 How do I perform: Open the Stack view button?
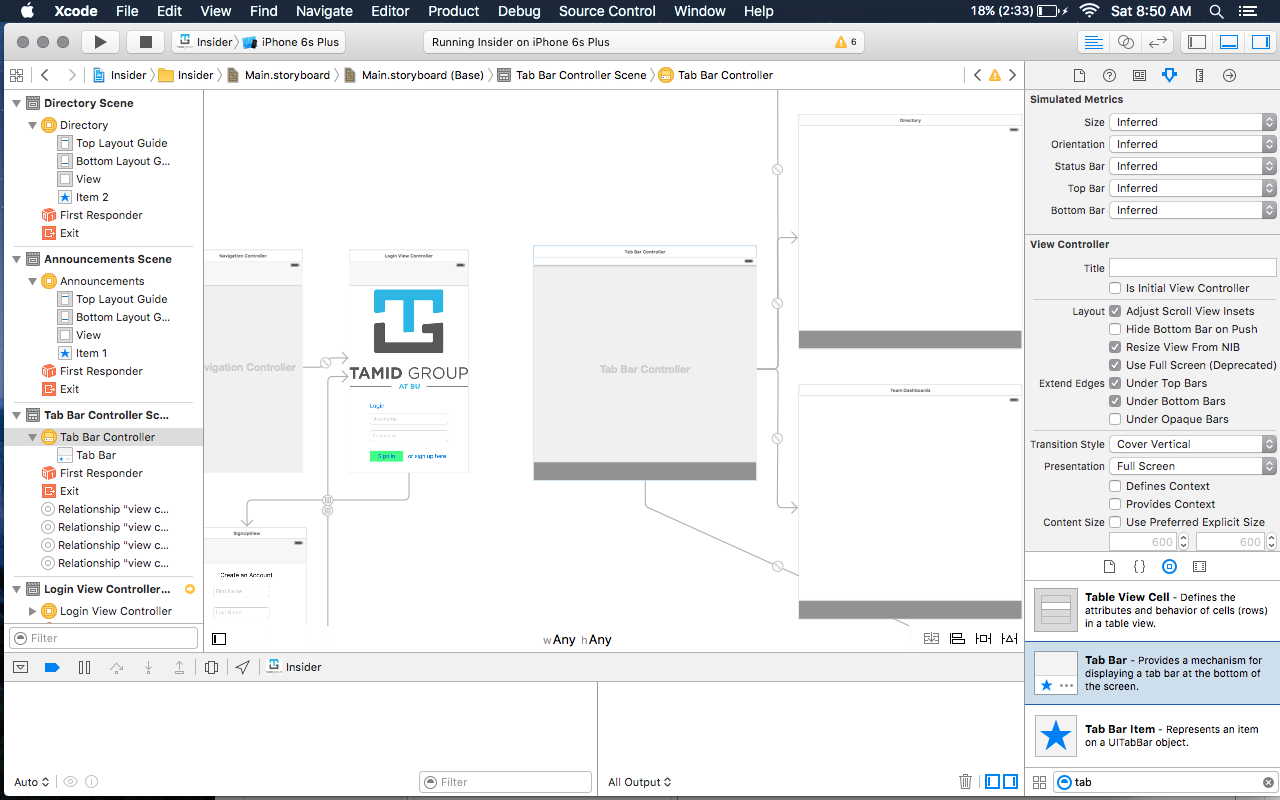point(931,639)
